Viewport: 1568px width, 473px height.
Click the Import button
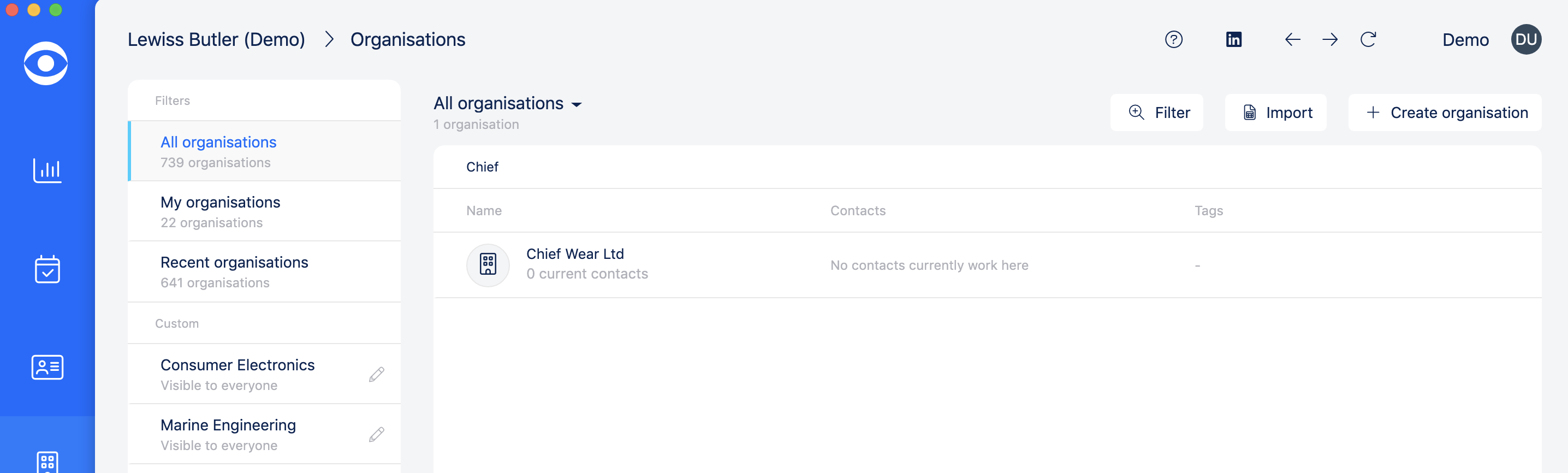click(1275, 113)
